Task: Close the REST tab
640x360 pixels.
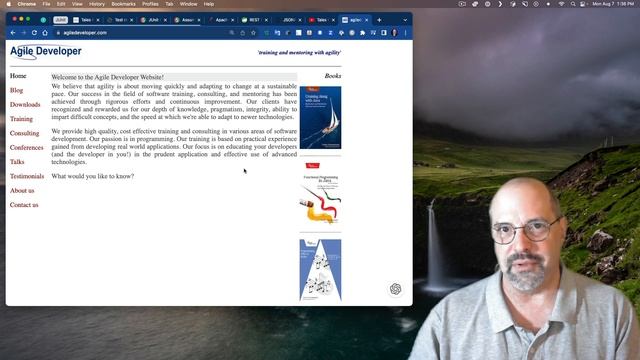Action: click(x=266, y=20)
